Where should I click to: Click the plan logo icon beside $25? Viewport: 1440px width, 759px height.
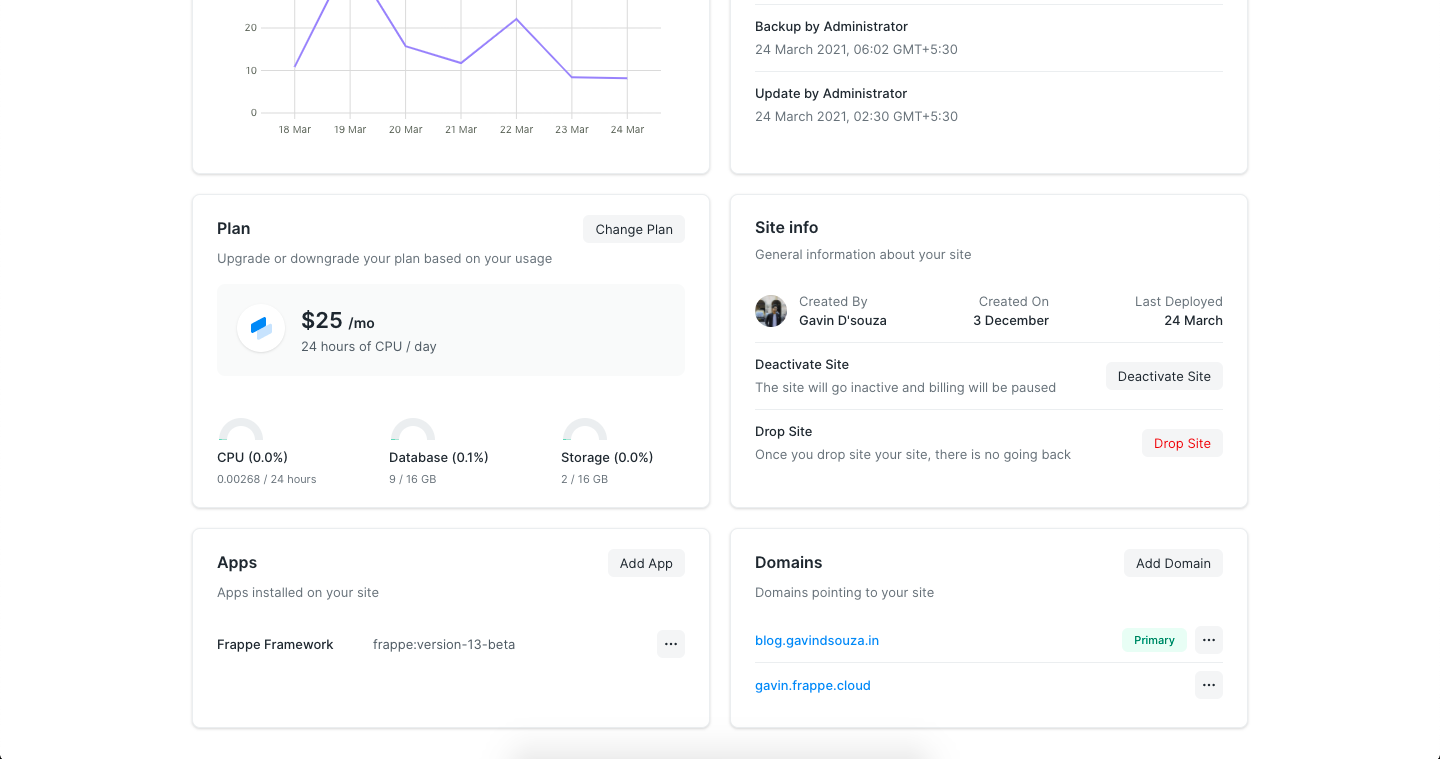pyautogui.click(x=261, y=328)
